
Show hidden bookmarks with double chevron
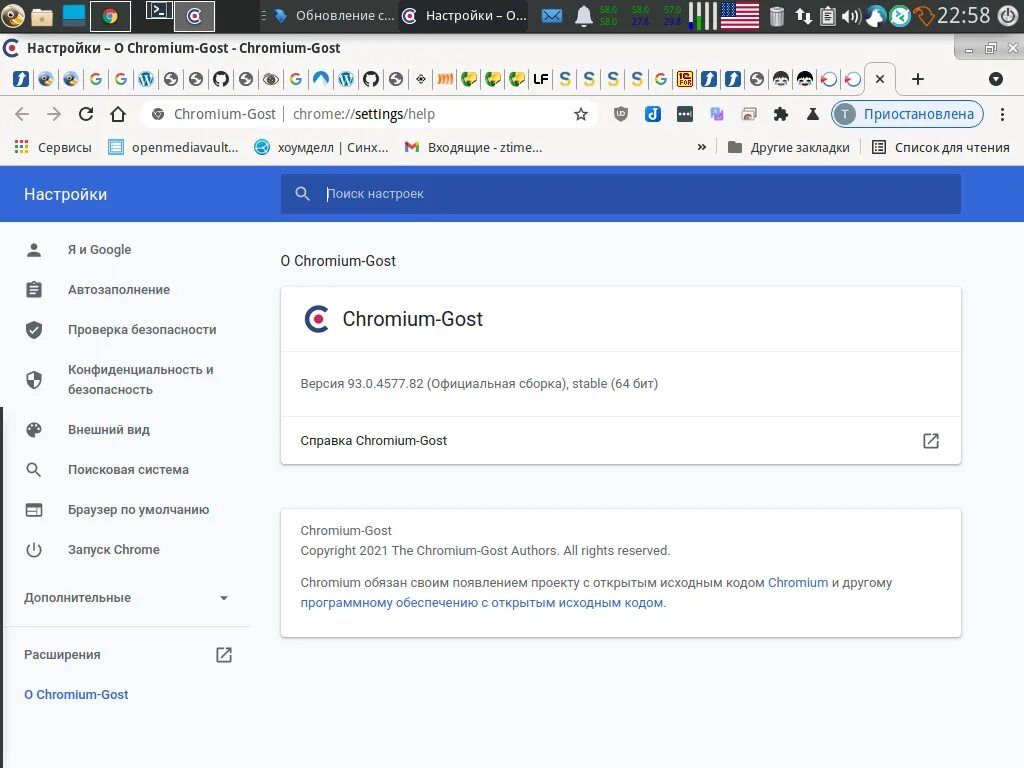tap(701, 147)
